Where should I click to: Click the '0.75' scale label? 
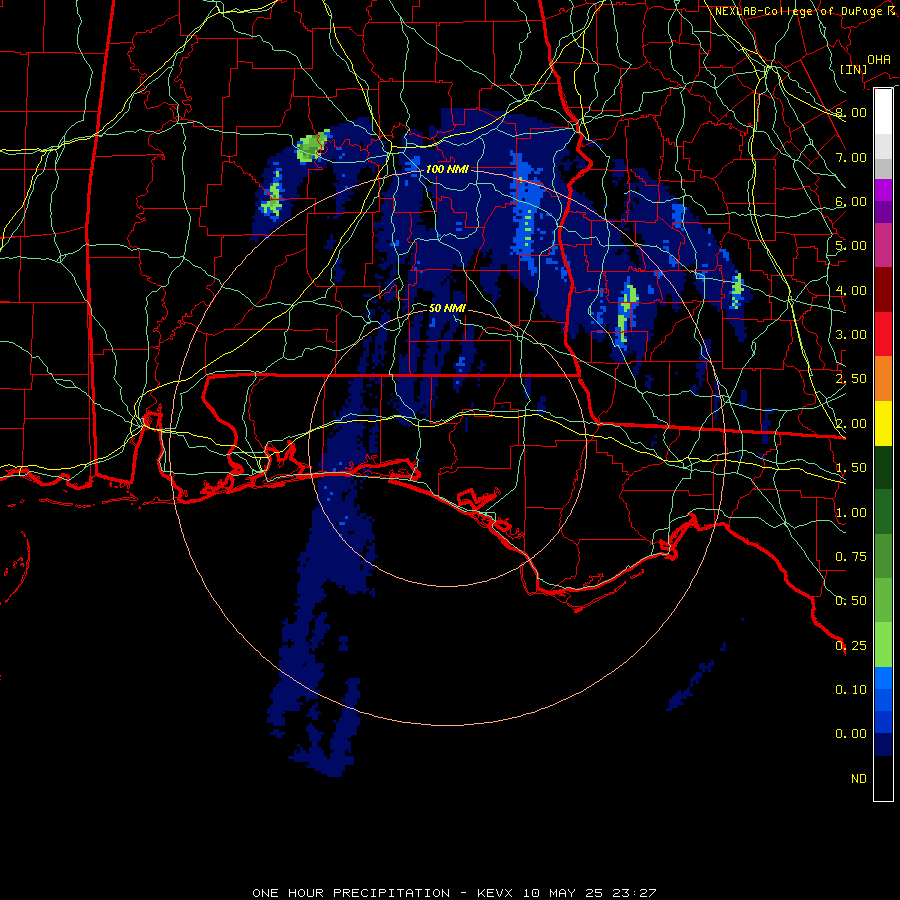click(x=851, y=557)
